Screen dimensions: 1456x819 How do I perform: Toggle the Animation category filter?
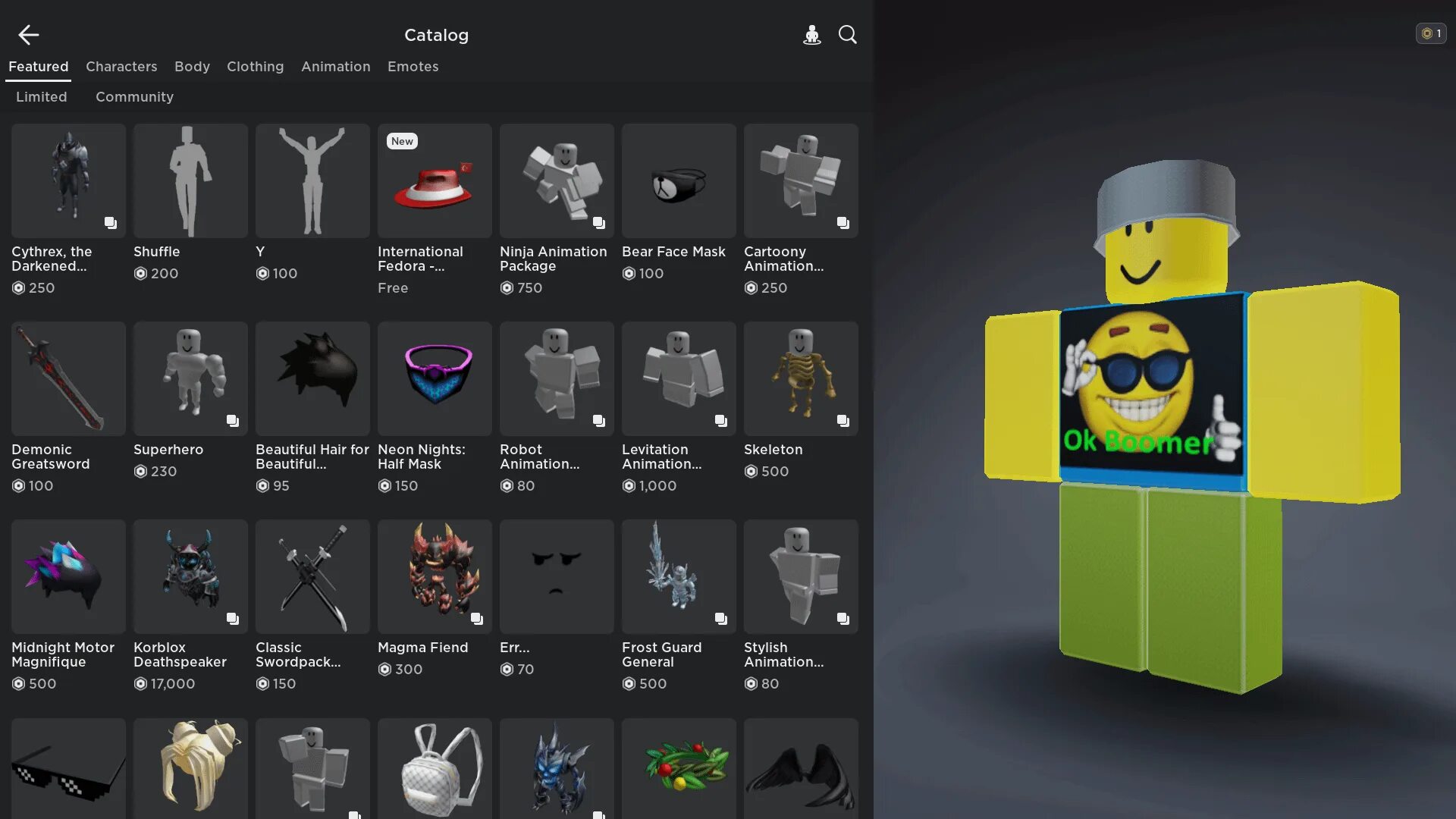pyautogui.click(x=335, y=67)
